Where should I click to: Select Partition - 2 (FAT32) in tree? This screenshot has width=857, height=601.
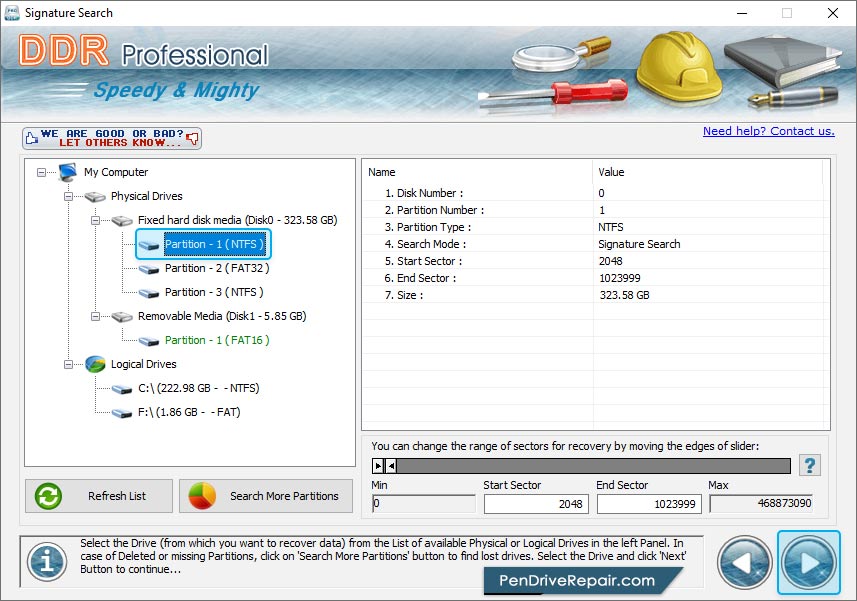[x=217, y=268]
